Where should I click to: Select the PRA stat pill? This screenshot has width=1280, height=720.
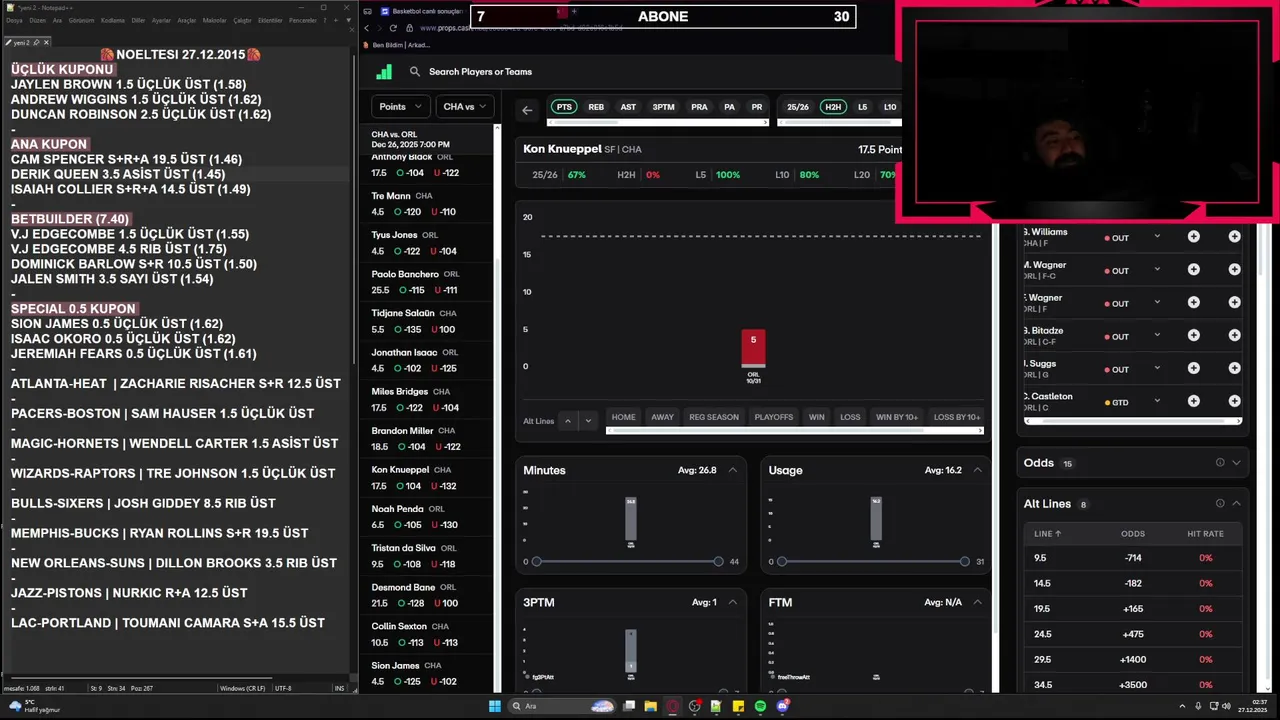(x=699, y=107)
